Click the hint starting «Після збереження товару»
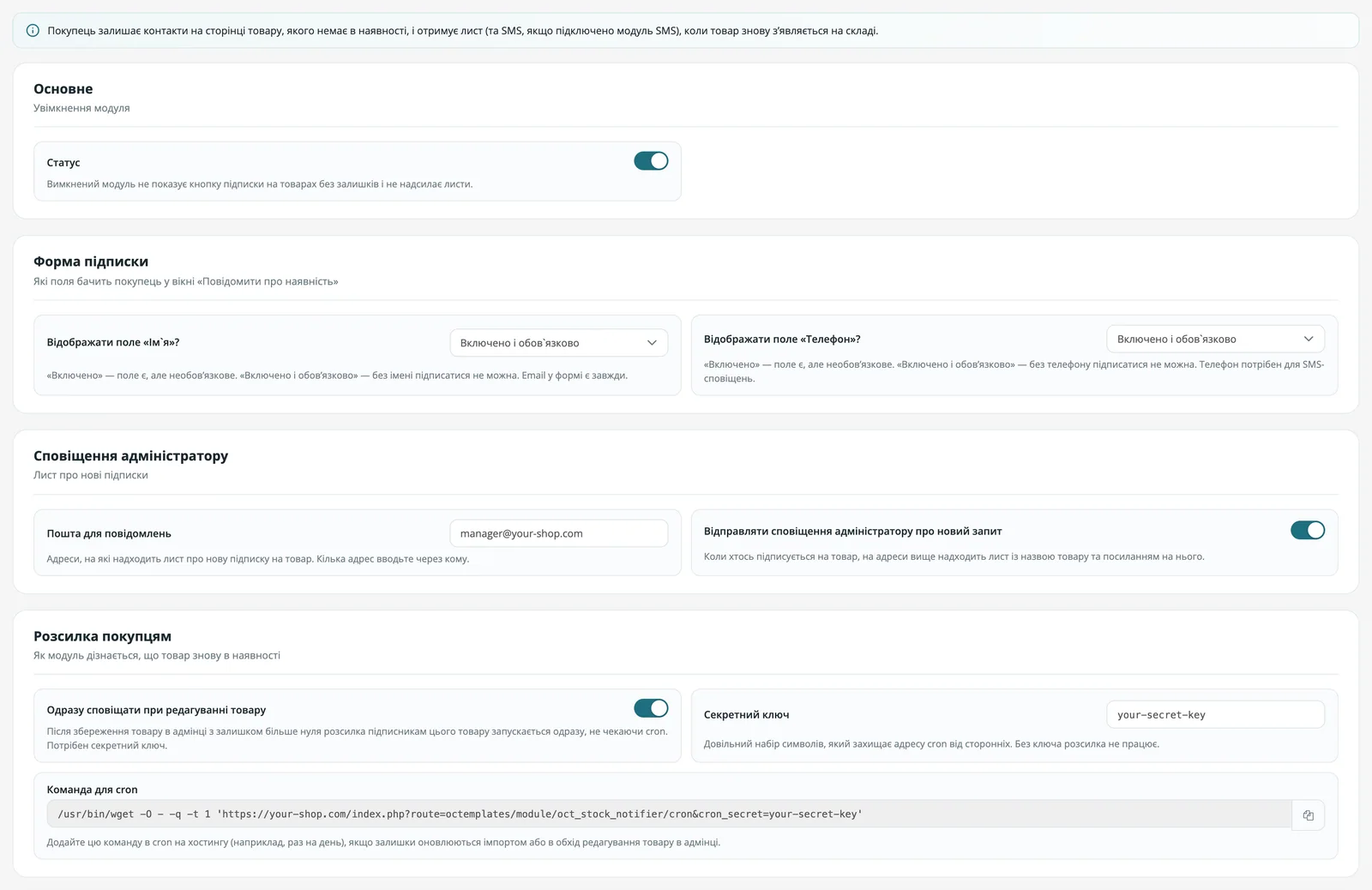This screenshot has height=890, width=1372. pyautogui.click(x=357, y=739)
